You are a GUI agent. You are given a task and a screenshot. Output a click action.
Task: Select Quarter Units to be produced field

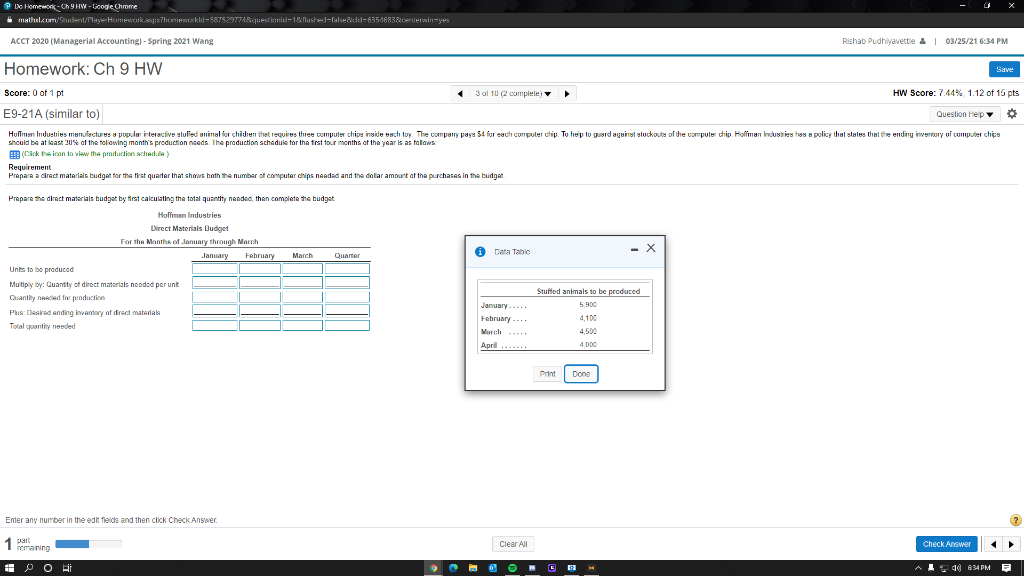coord(347,269)
